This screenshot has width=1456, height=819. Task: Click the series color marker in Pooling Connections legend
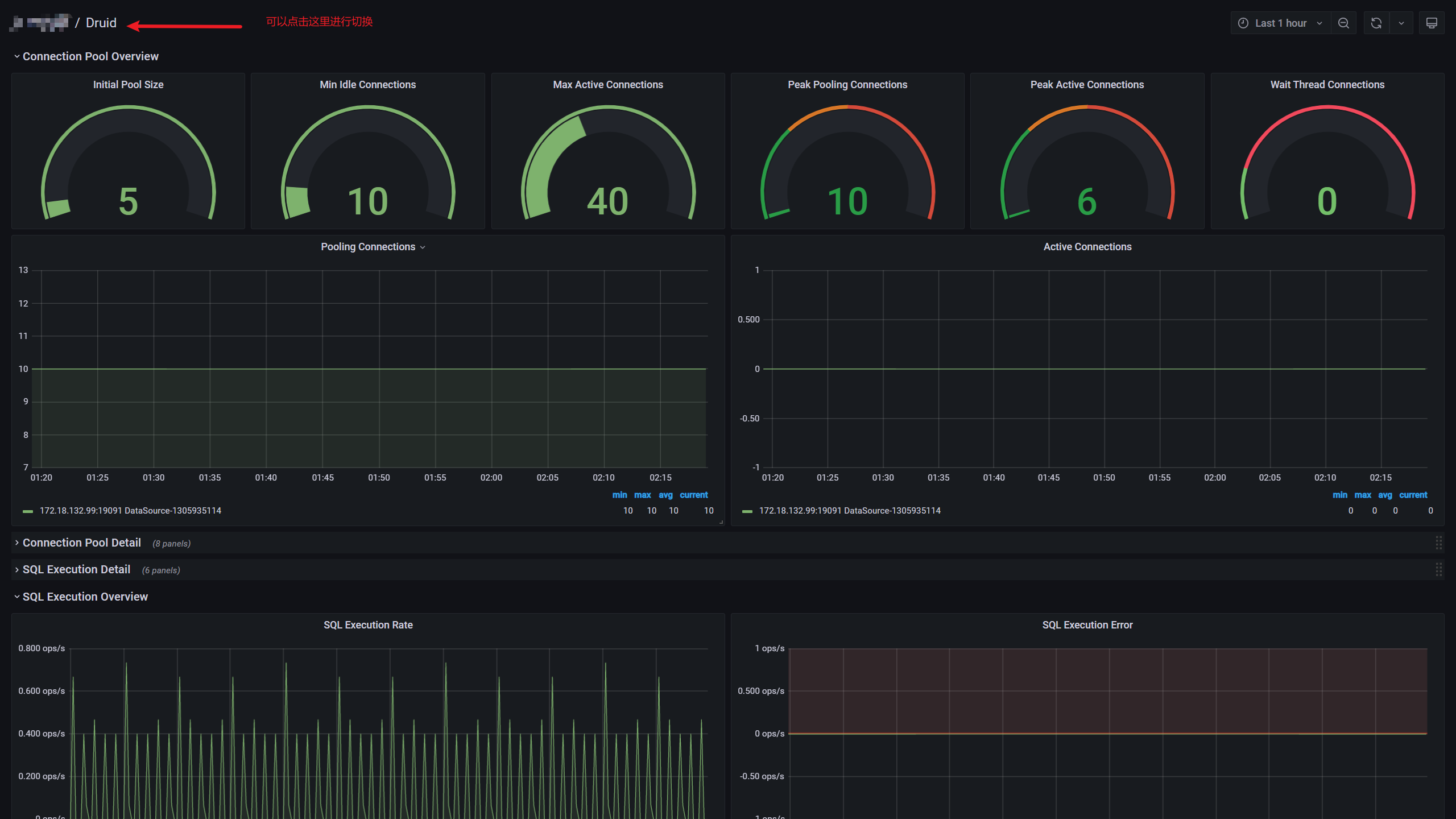[28, 510]
